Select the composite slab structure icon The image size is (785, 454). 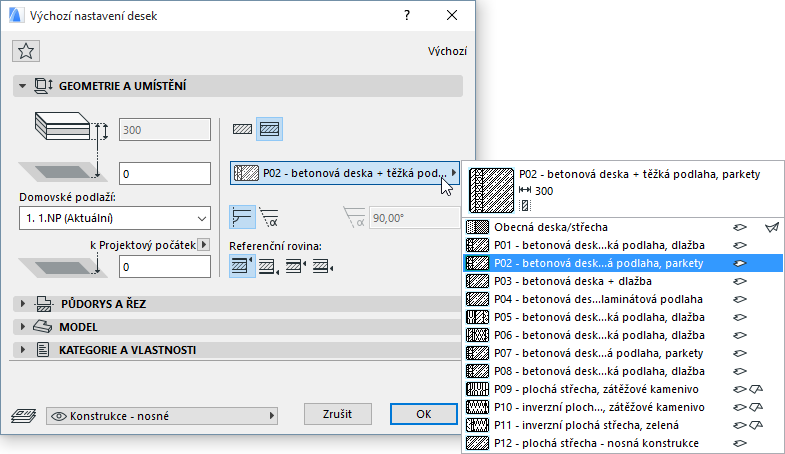(x=268, y=130)
